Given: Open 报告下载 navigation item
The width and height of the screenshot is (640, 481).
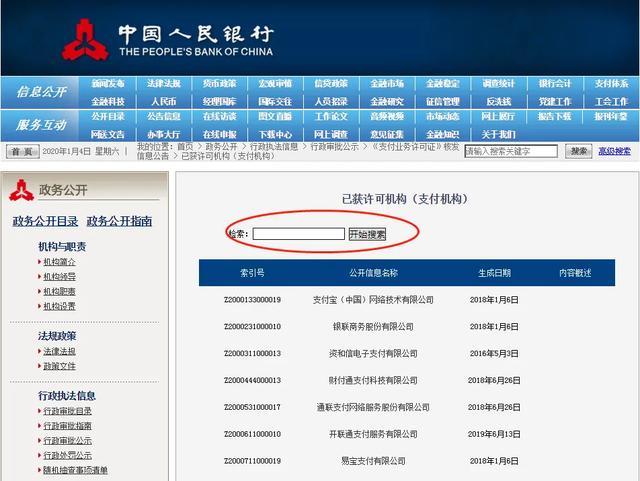Looking at the screenshot, I should 555,117.
